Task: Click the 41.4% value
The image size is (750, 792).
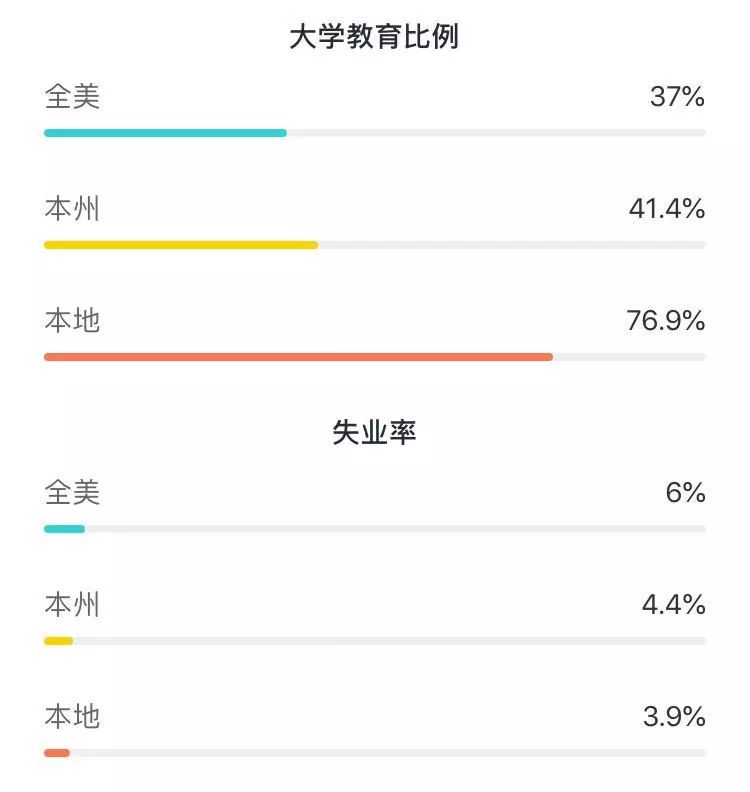Action: click(667, 209)
